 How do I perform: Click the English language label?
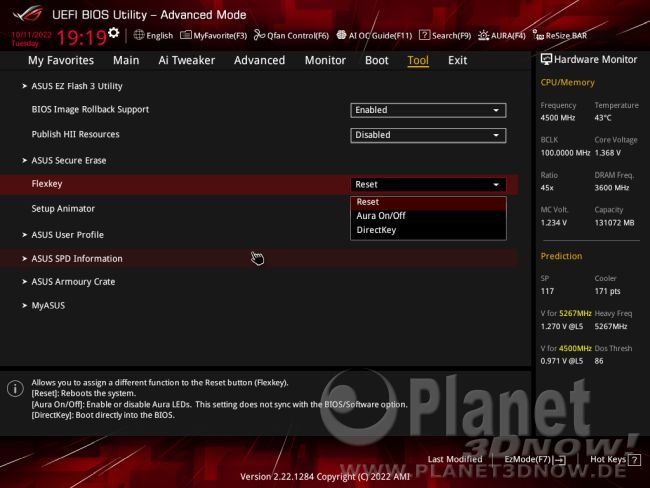point(160,36)
